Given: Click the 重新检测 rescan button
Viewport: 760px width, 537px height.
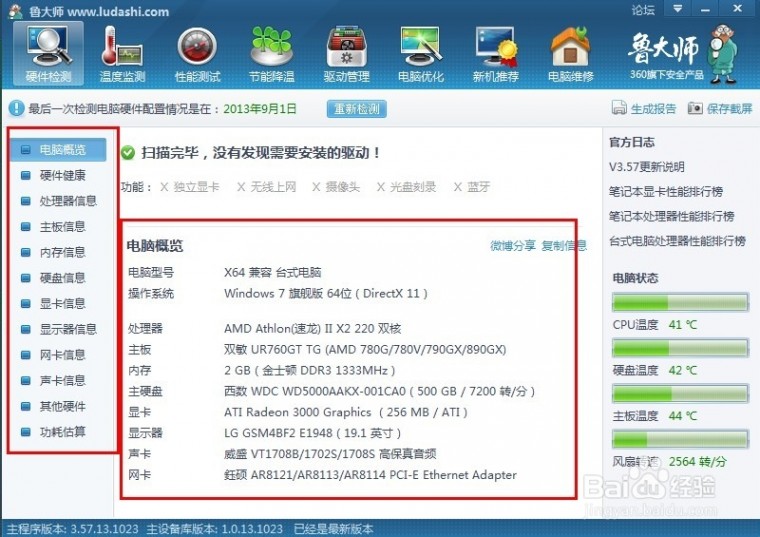Looking at the screenshot, I should click(357, 109).
